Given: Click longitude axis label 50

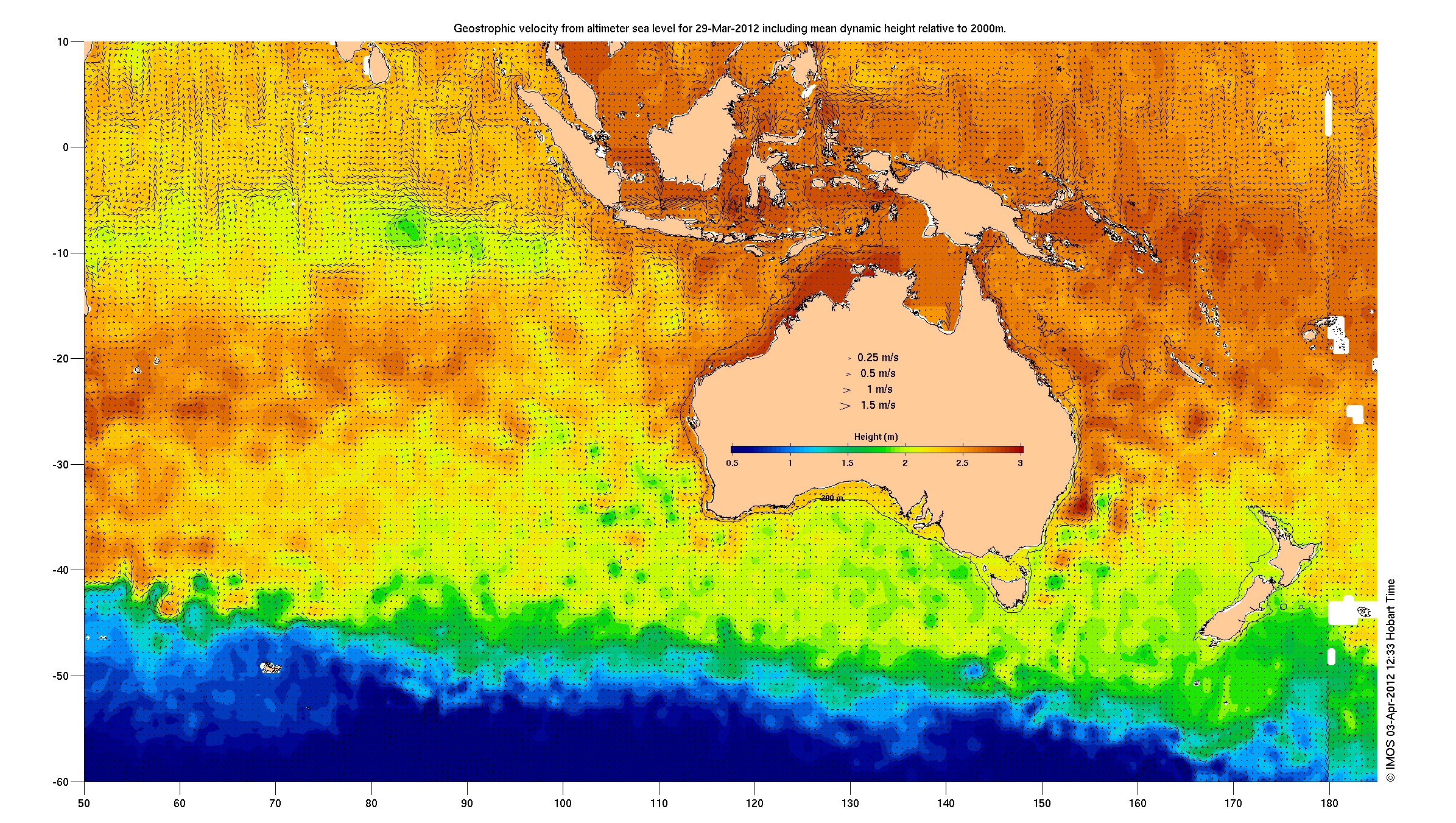Looking at the screenshot, I should [84, 803].
